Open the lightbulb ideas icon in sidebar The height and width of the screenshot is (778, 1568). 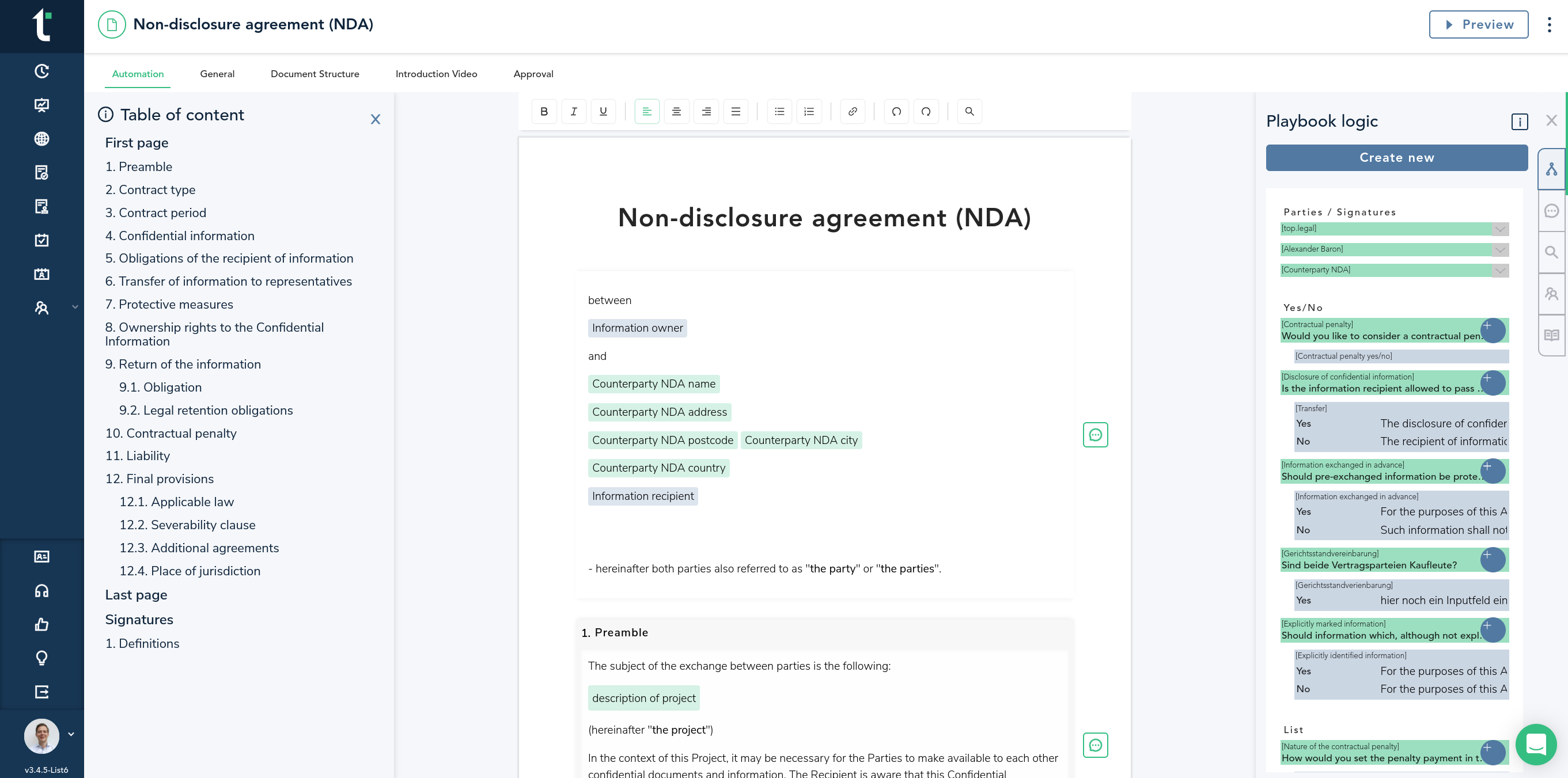coord(41,658)
